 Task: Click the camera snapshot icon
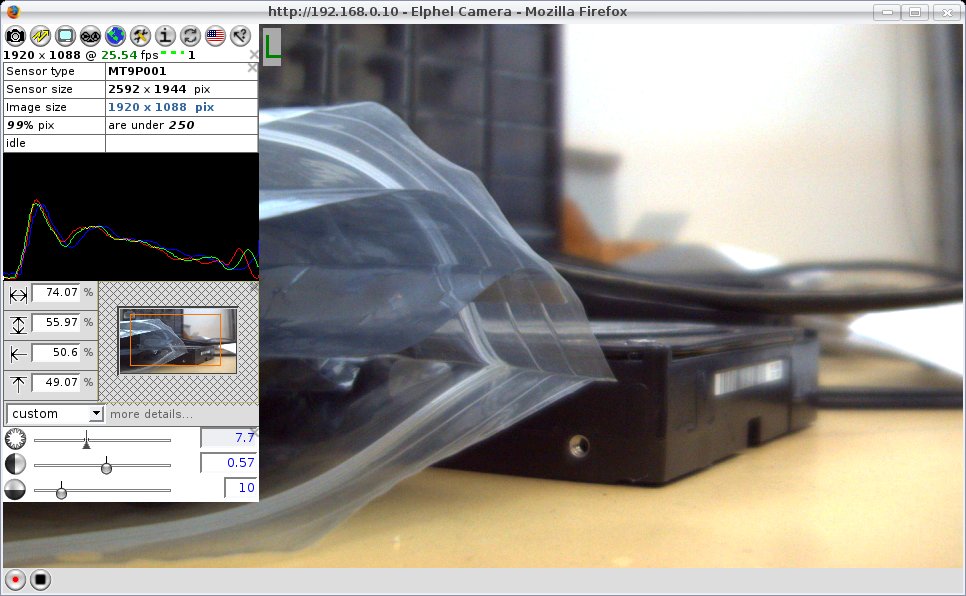click(15, 36)
